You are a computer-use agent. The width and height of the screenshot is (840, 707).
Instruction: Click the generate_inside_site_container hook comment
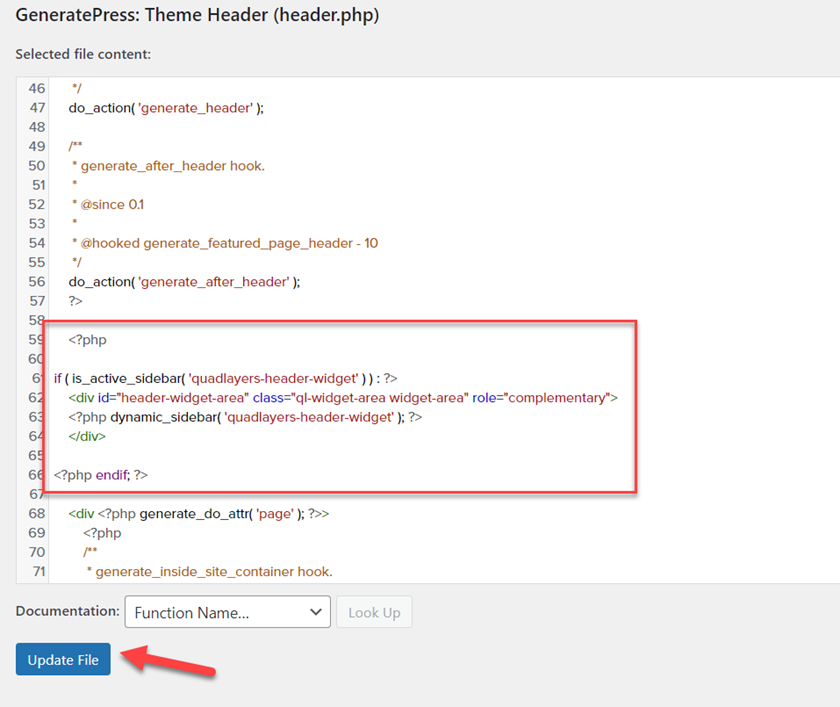(209, 571)
